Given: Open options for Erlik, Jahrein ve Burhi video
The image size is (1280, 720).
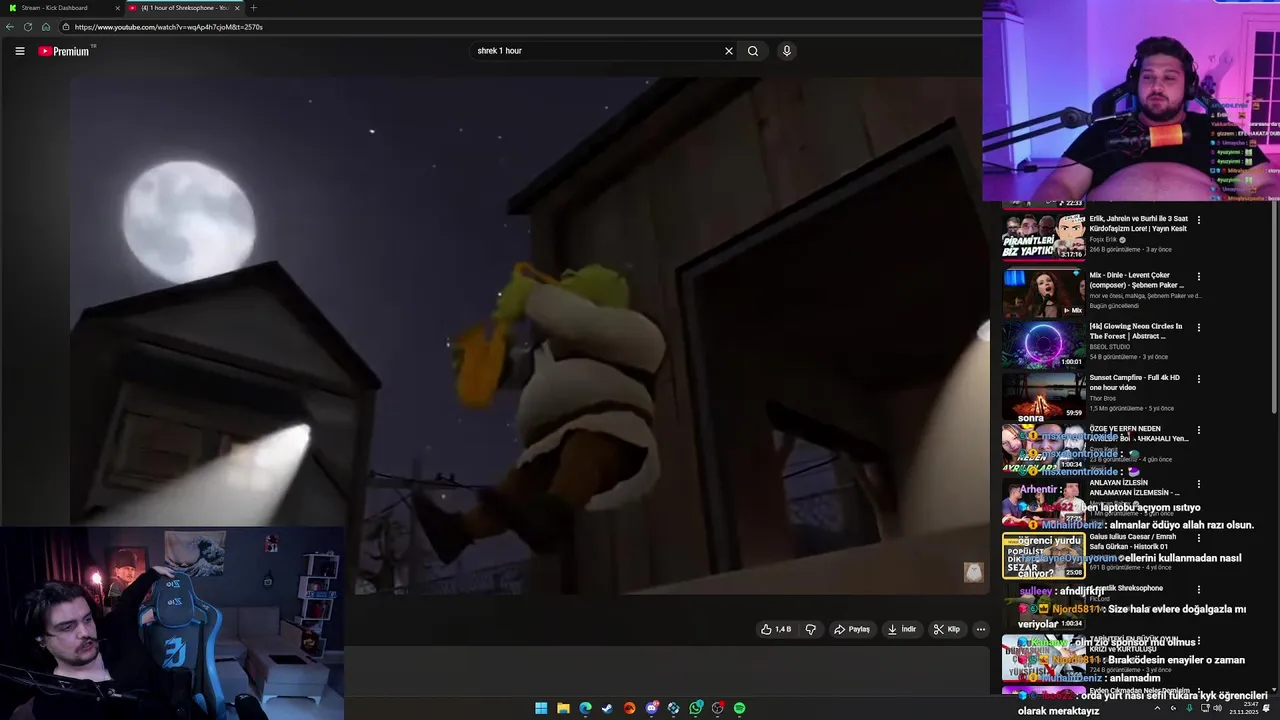Looking at the screenshot, I should [1199, 220].
